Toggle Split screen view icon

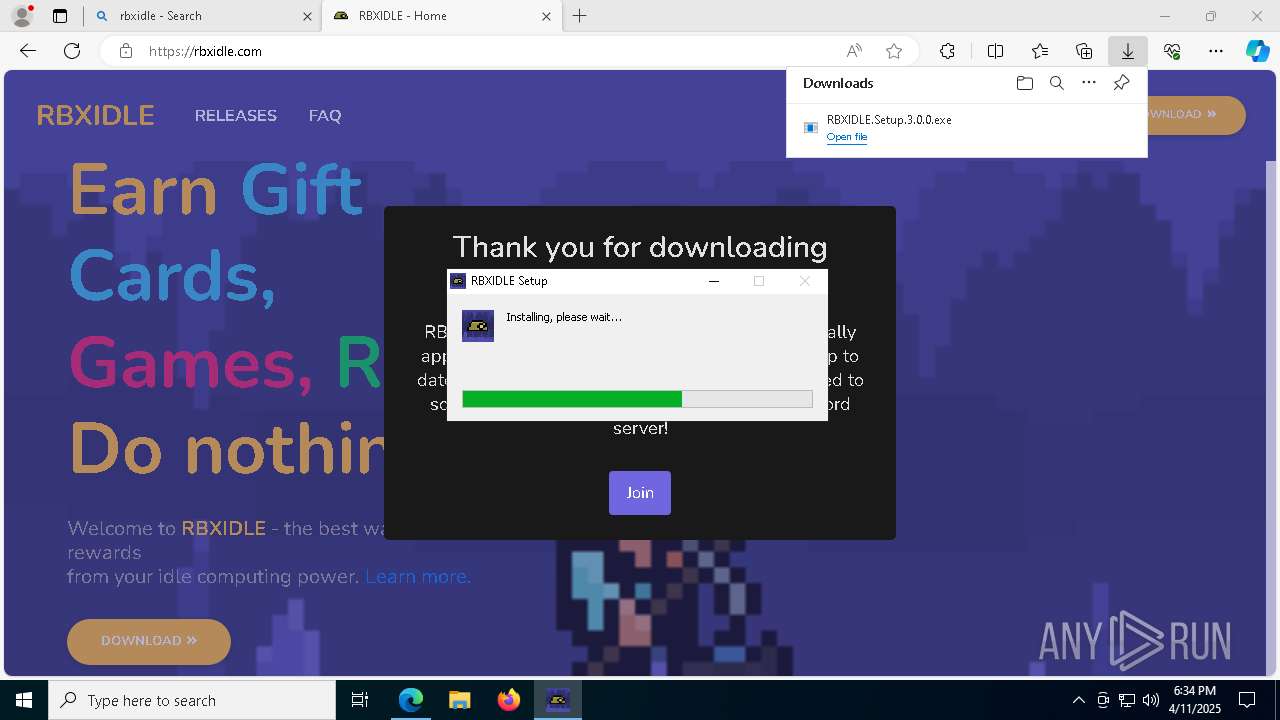point(996,51)
